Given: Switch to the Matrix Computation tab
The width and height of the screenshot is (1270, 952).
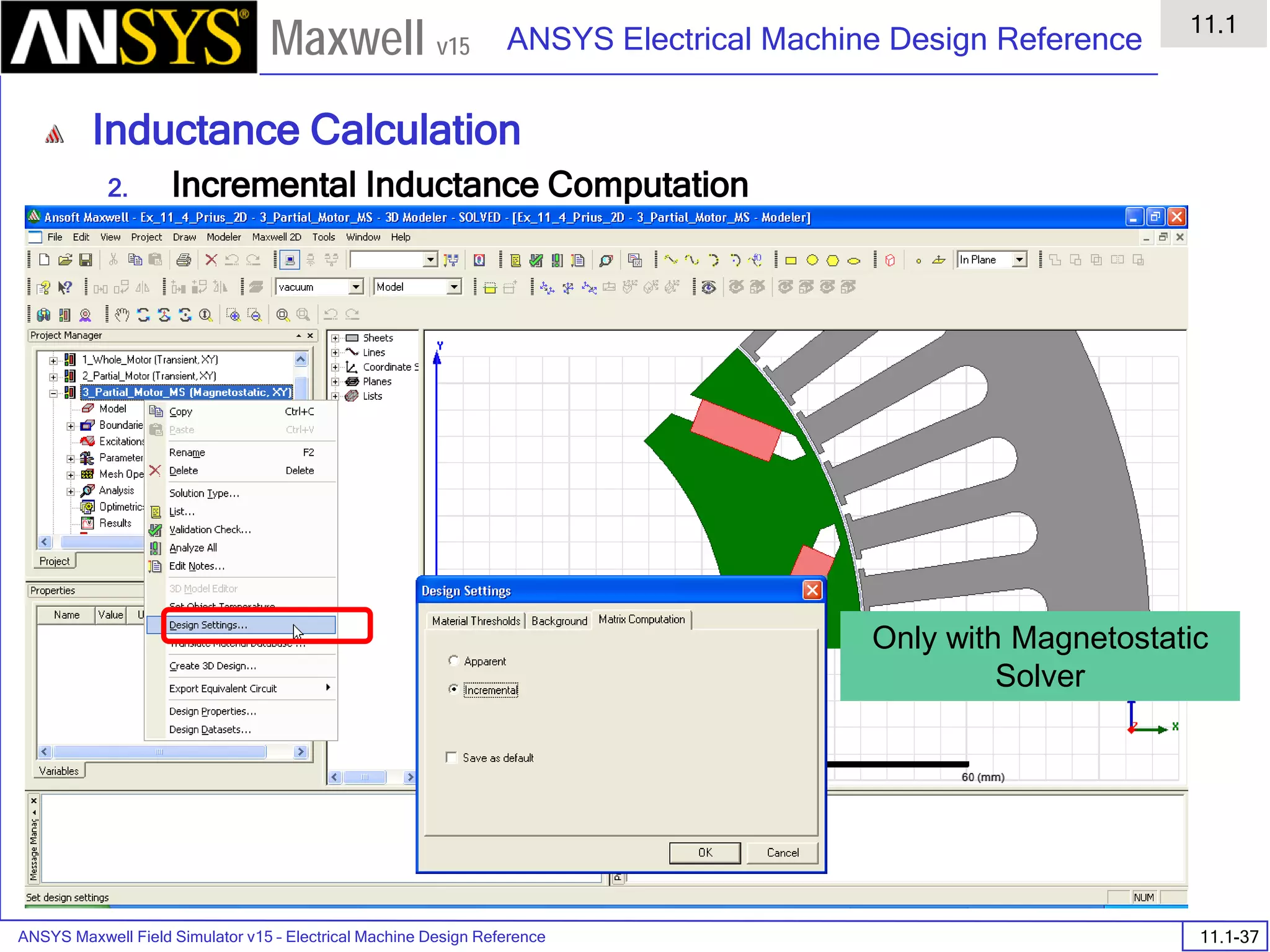Looking at the screenshot, I should 642,620.
